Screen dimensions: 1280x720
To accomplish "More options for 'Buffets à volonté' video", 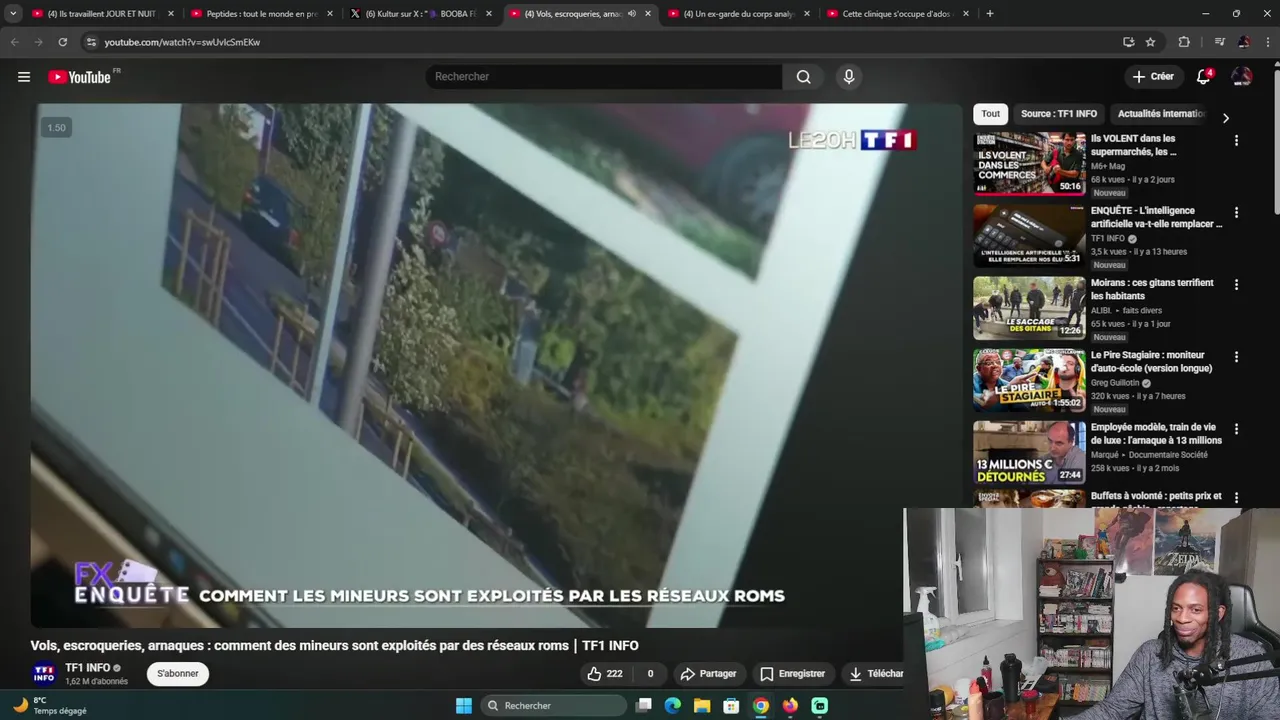I will click(x=1236, y=498).
